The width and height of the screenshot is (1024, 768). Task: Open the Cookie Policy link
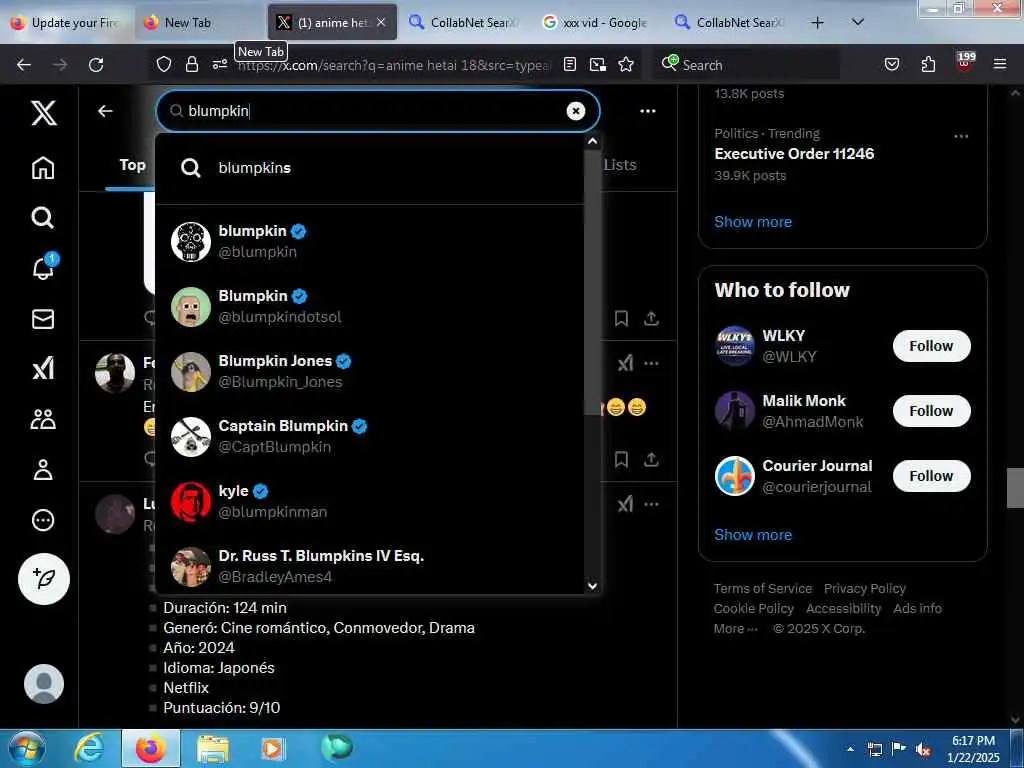[x=754, y=609]
